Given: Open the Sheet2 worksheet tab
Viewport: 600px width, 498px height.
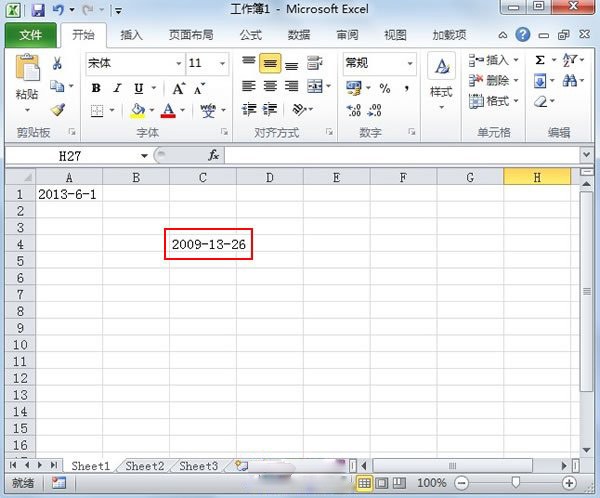Looking at the screenshot, I should pos(145,466).
